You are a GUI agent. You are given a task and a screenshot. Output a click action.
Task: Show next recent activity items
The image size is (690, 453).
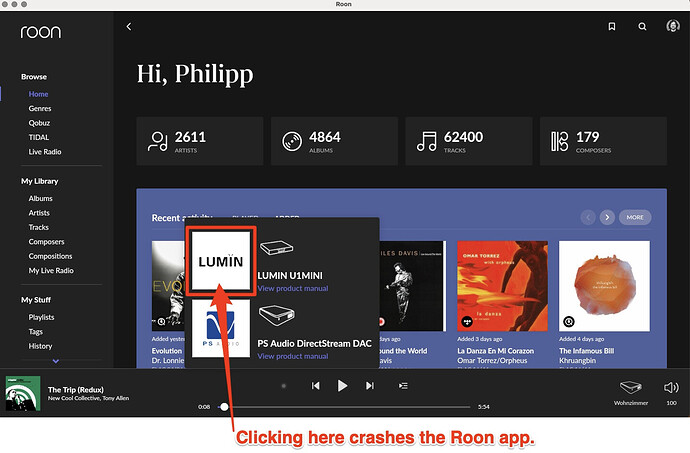tap(607, 217)
